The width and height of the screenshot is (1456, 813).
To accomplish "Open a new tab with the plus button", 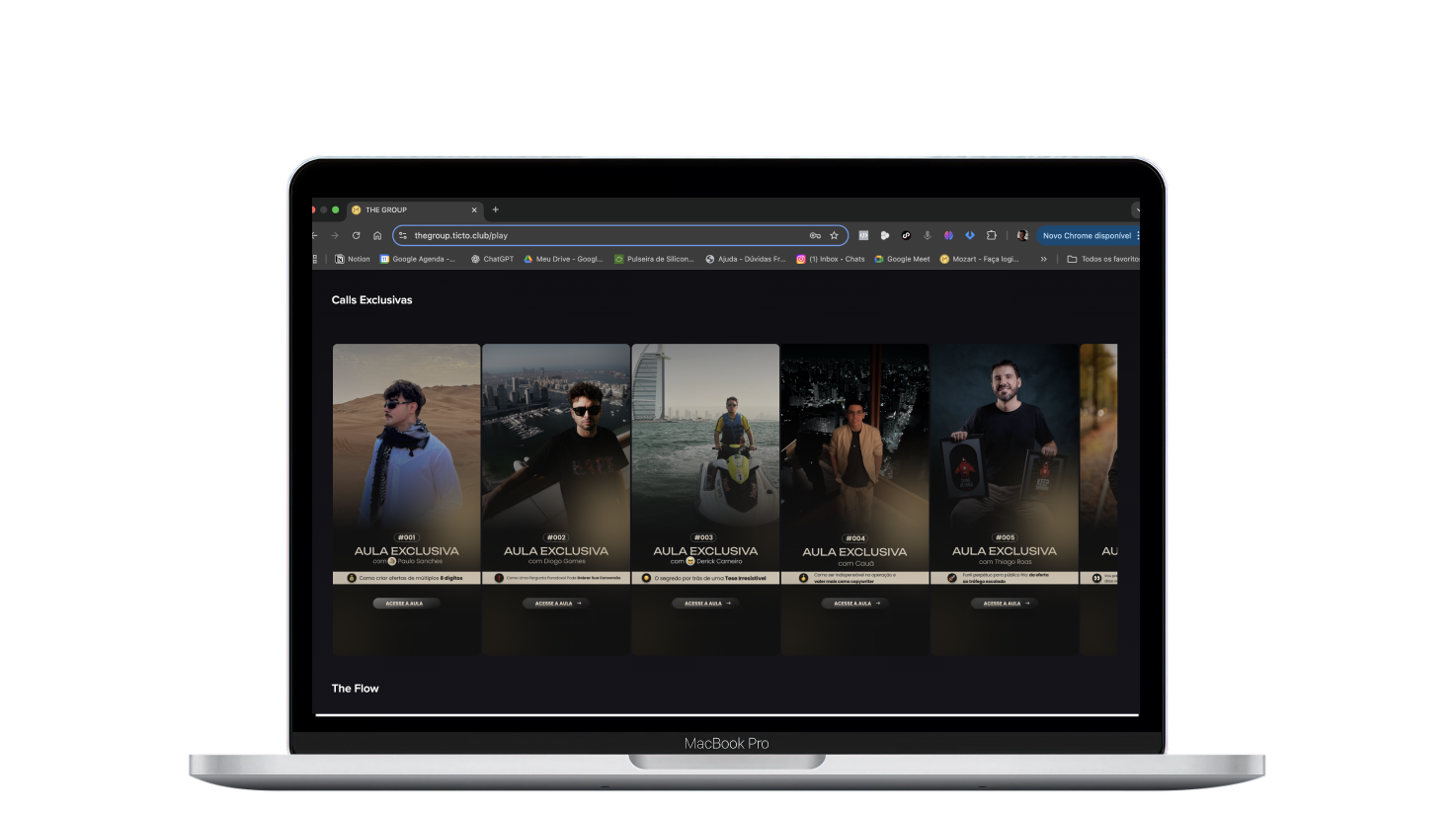I will coord(496,209).
